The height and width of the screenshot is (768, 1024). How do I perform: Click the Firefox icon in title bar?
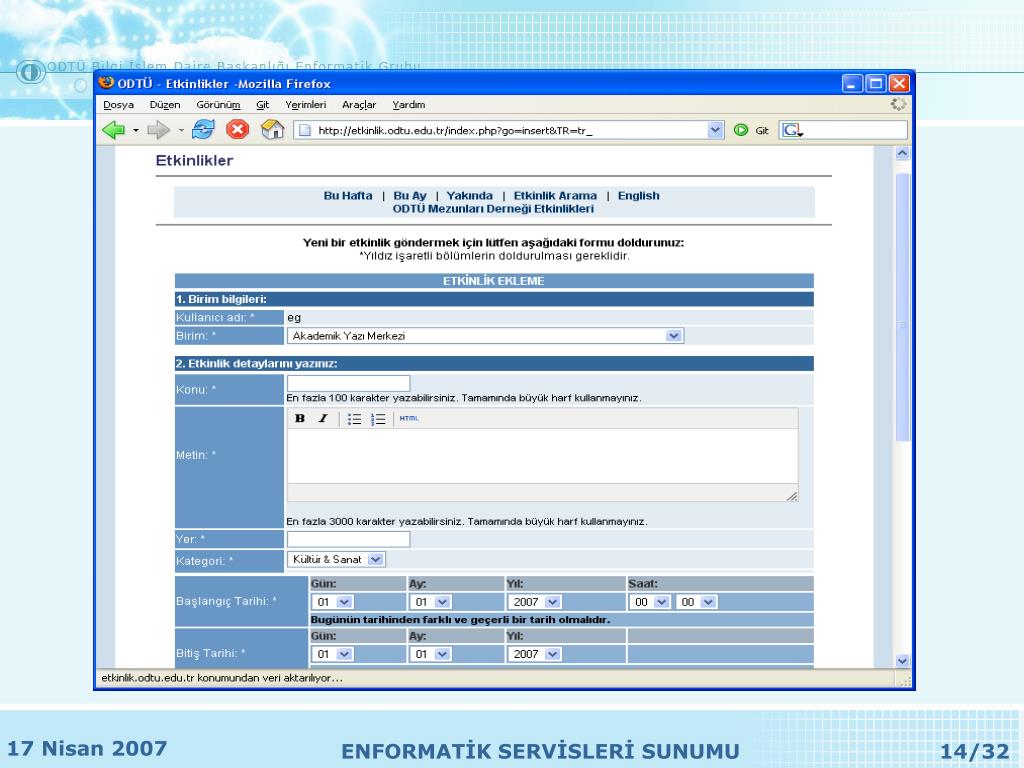pos(106,83)
